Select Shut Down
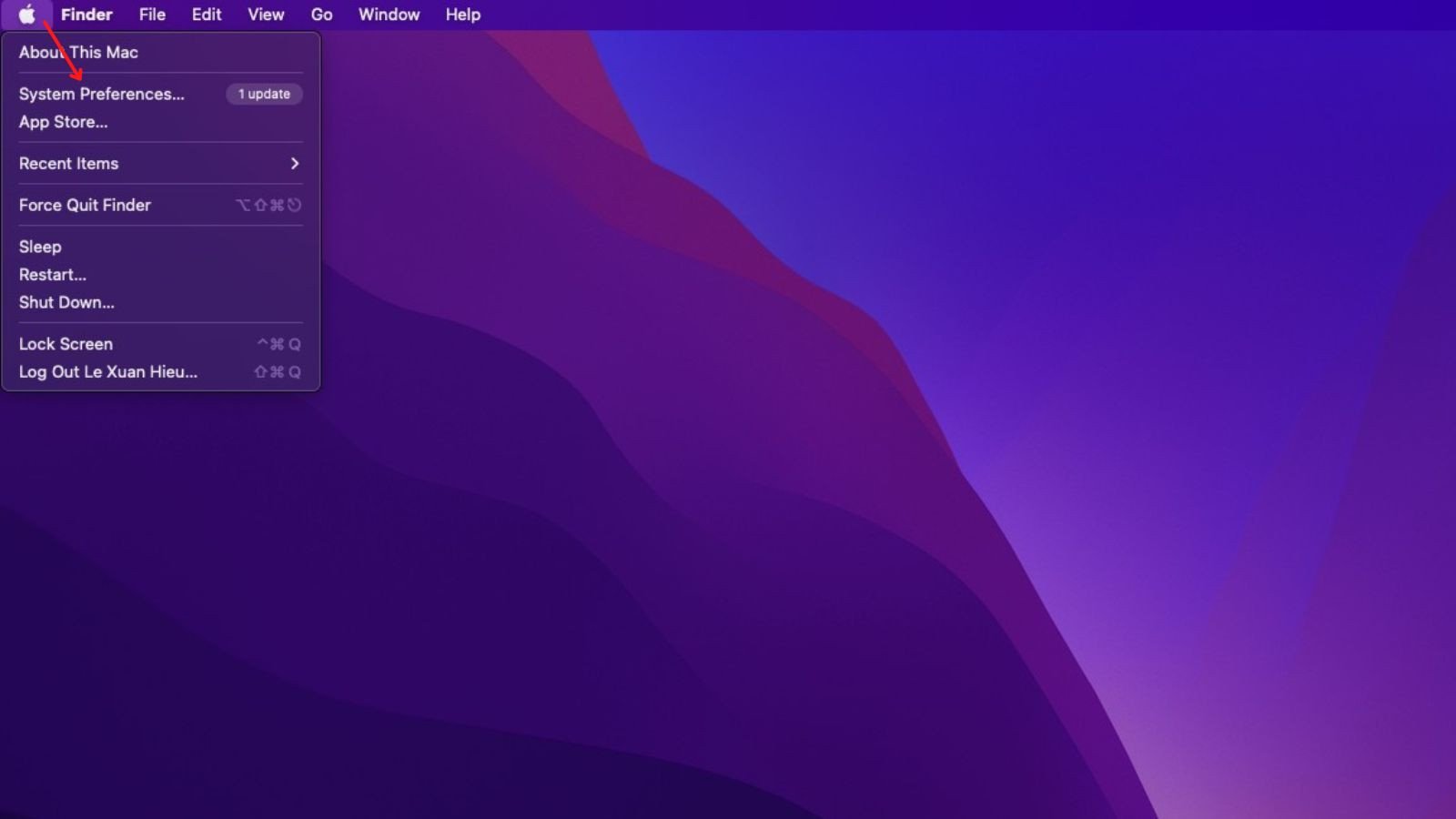This screenshot has width=1456, height=819. tap(66, 302)
